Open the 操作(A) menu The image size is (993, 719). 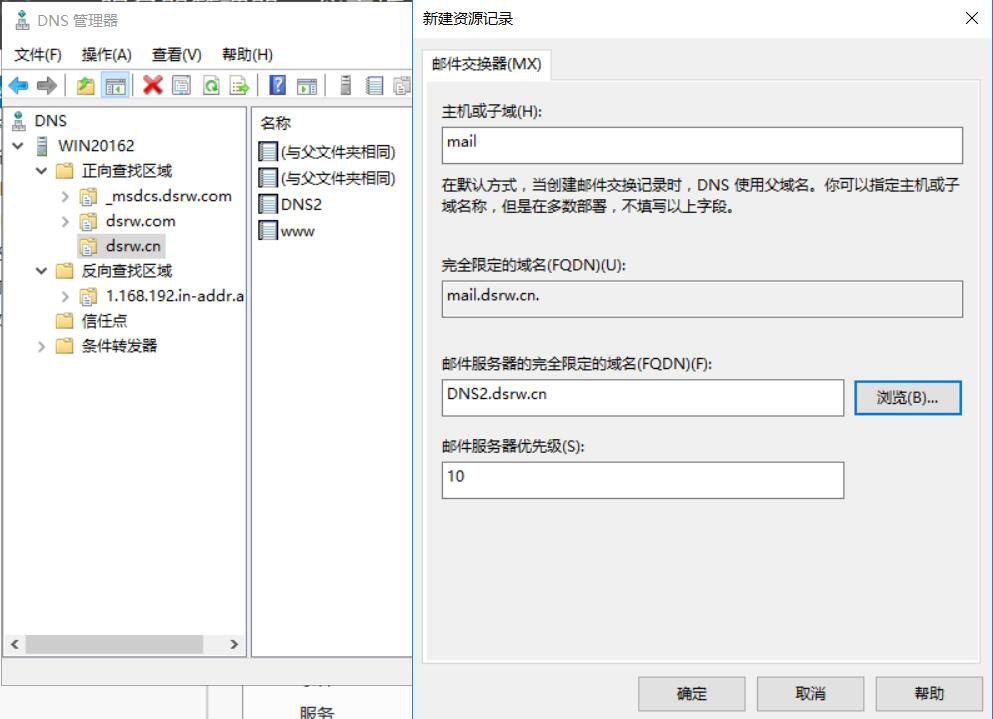pyautogui.click(x=106, y=54)
